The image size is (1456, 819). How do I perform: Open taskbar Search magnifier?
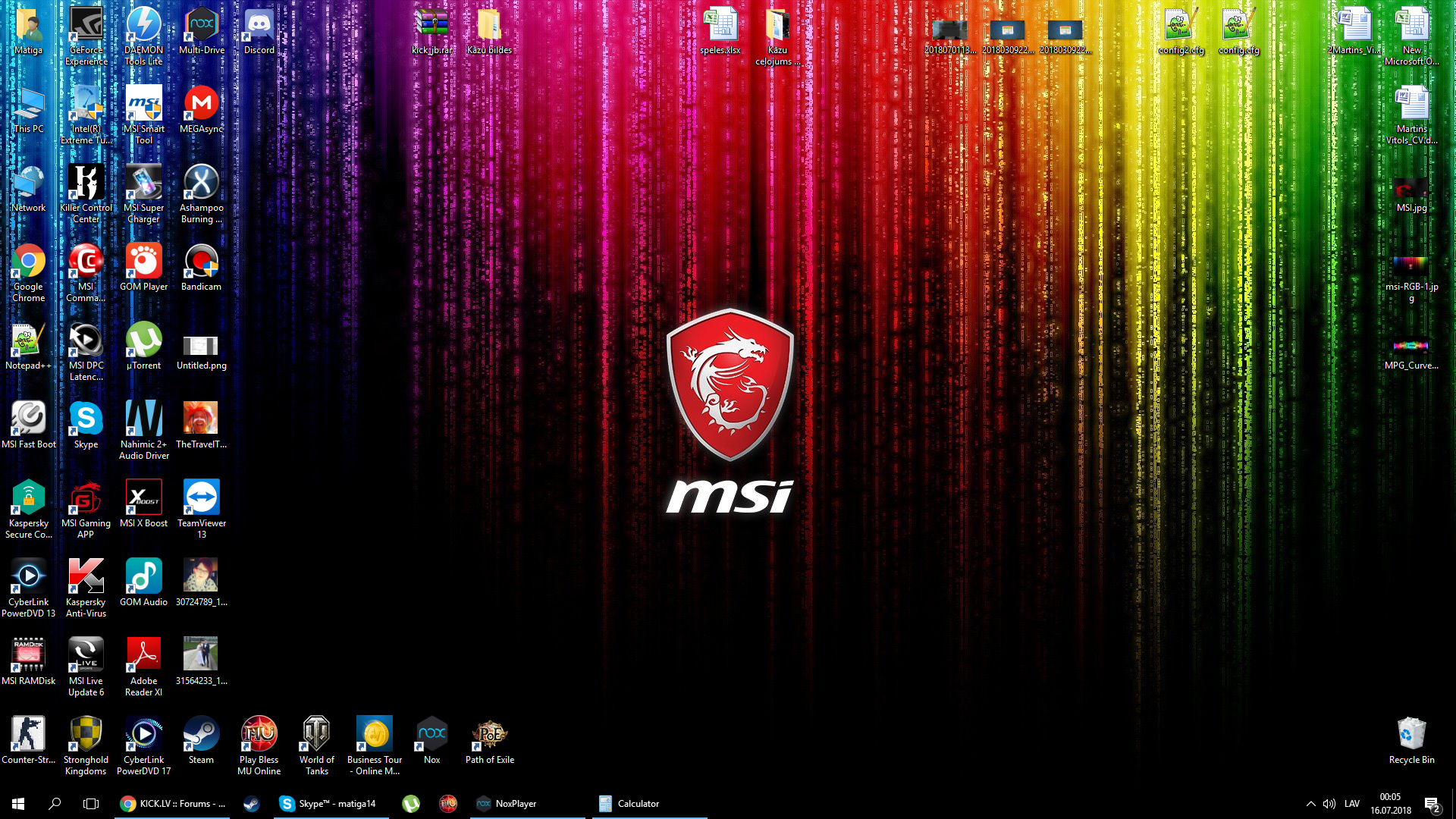coord(55,804)
